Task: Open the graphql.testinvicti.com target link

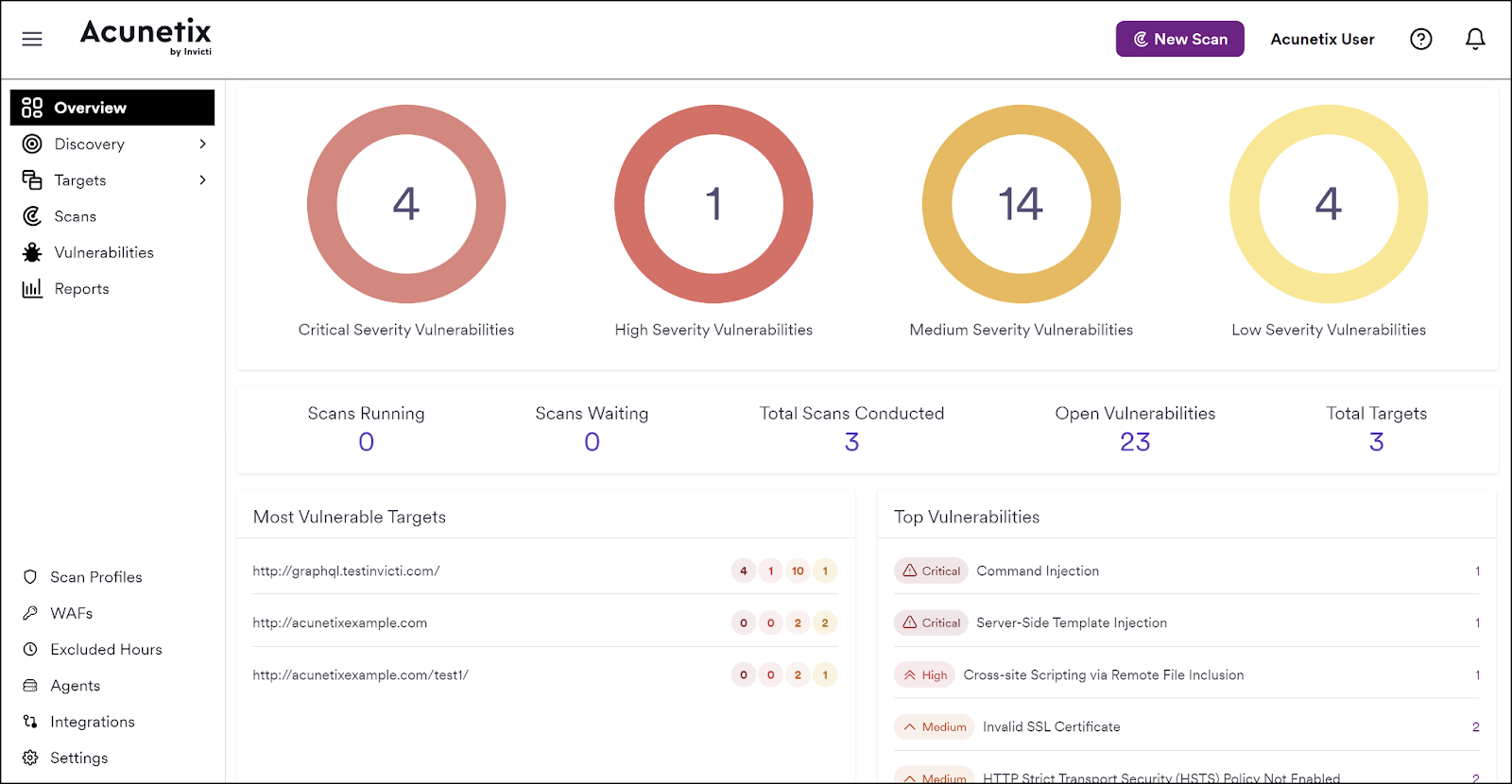Action: coord(346,571)
